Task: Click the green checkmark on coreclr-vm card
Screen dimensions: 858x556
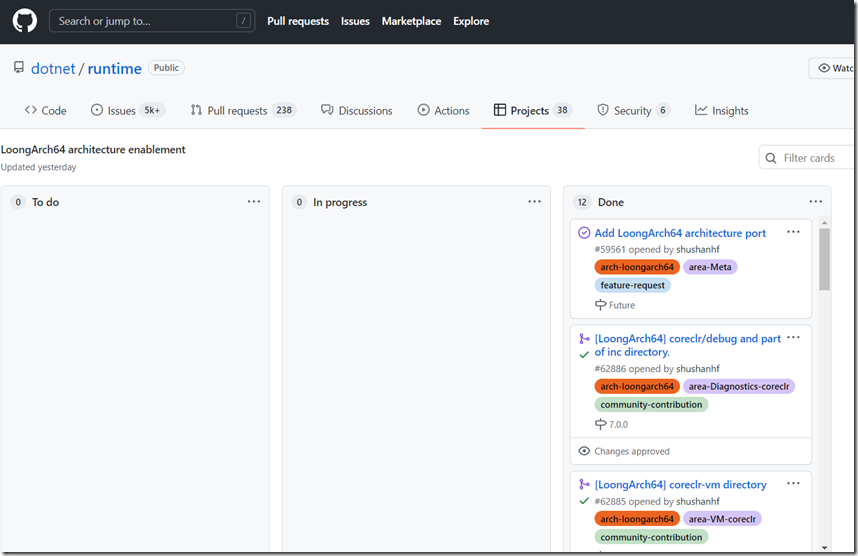Action: [584, 501]
